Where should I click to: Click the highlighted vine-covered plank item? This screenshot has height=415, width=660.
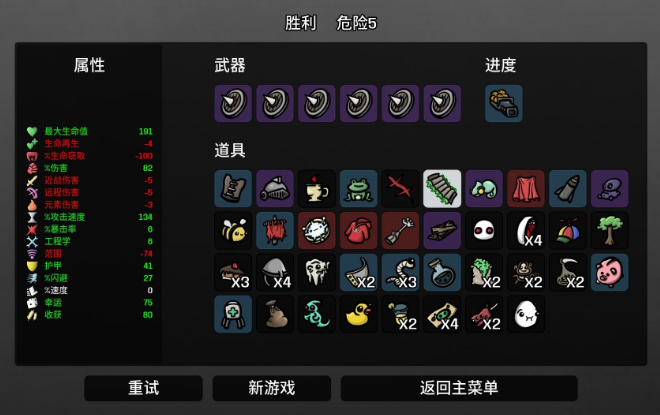(442, 189)
